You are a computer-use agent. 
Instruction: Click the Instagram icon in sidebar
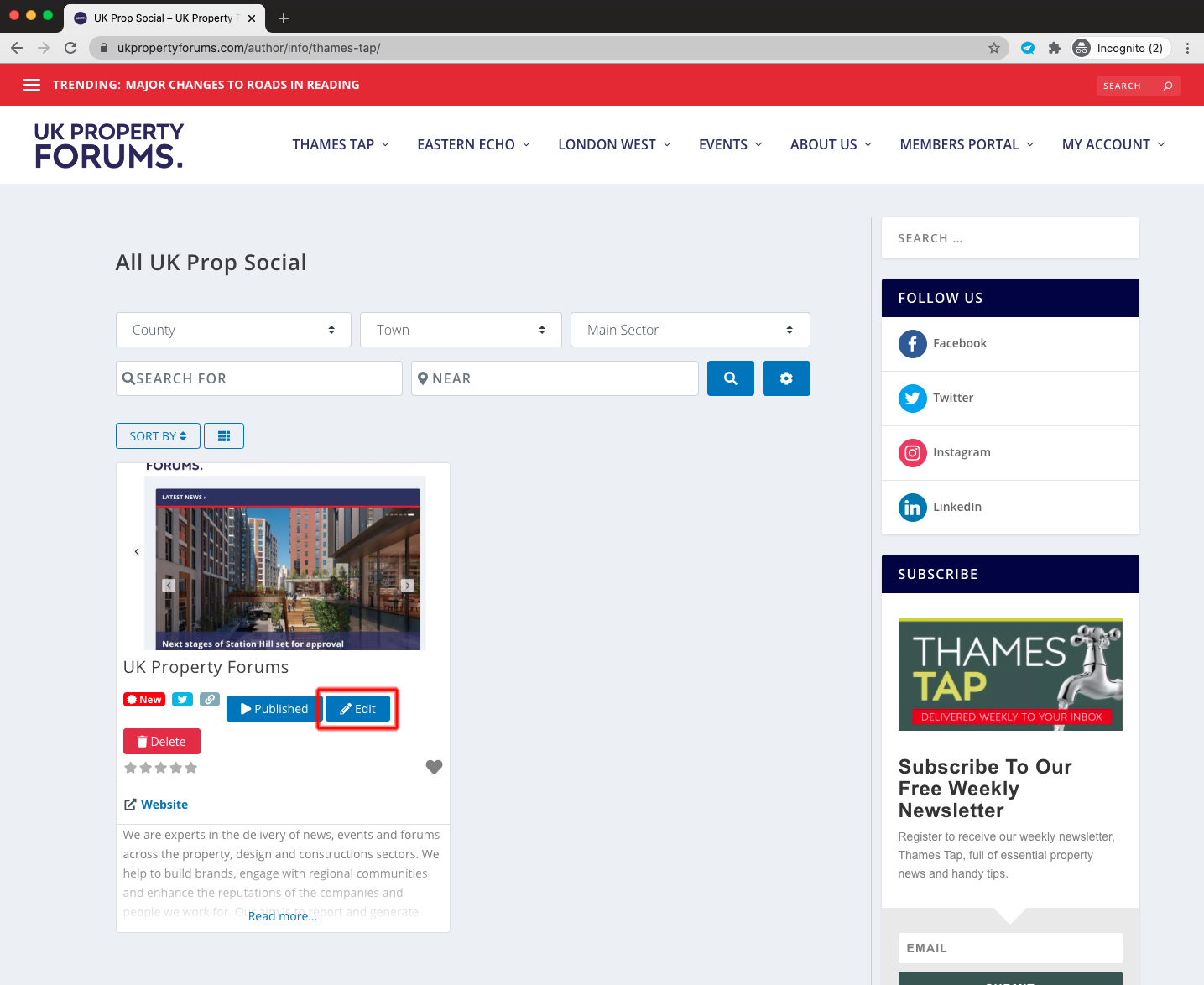(x=912, y=453)
